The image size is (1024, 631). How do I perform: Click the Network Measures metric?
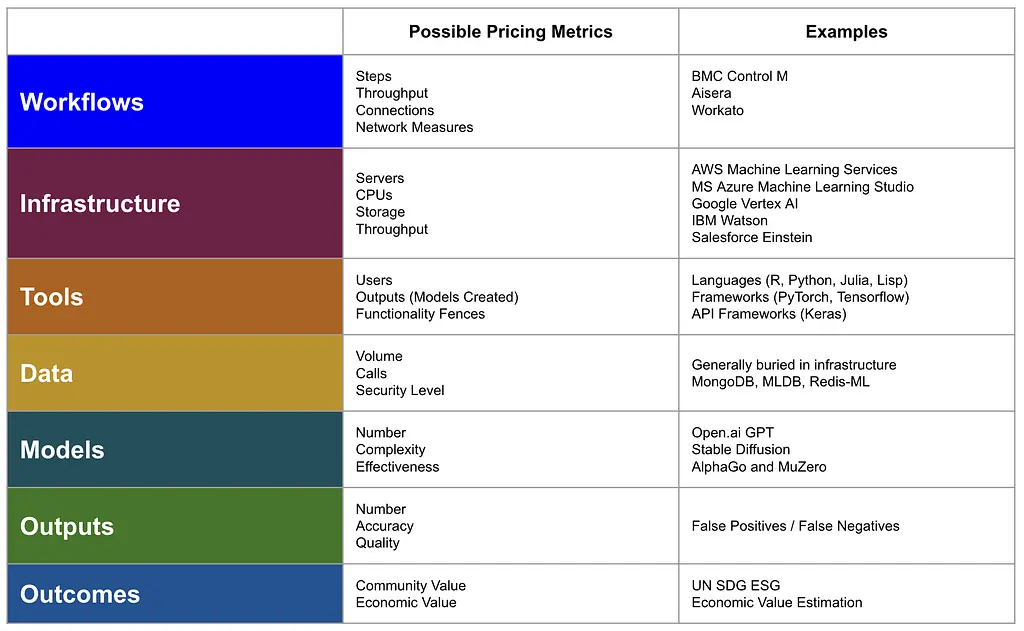click(x=414, y=127)
